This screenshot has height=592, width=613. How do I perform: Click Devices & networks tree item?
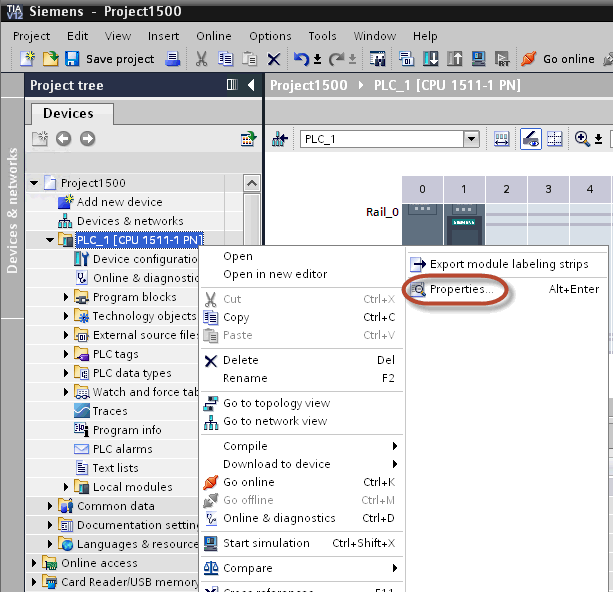point(130,221)
